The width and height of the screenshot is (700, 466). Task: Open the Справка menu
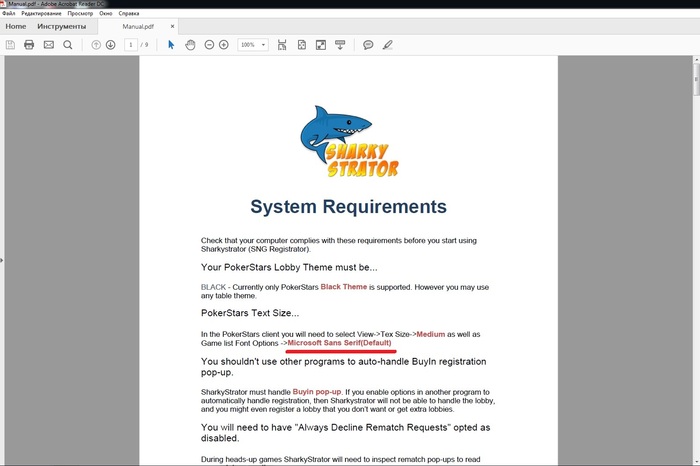(129, 13)
